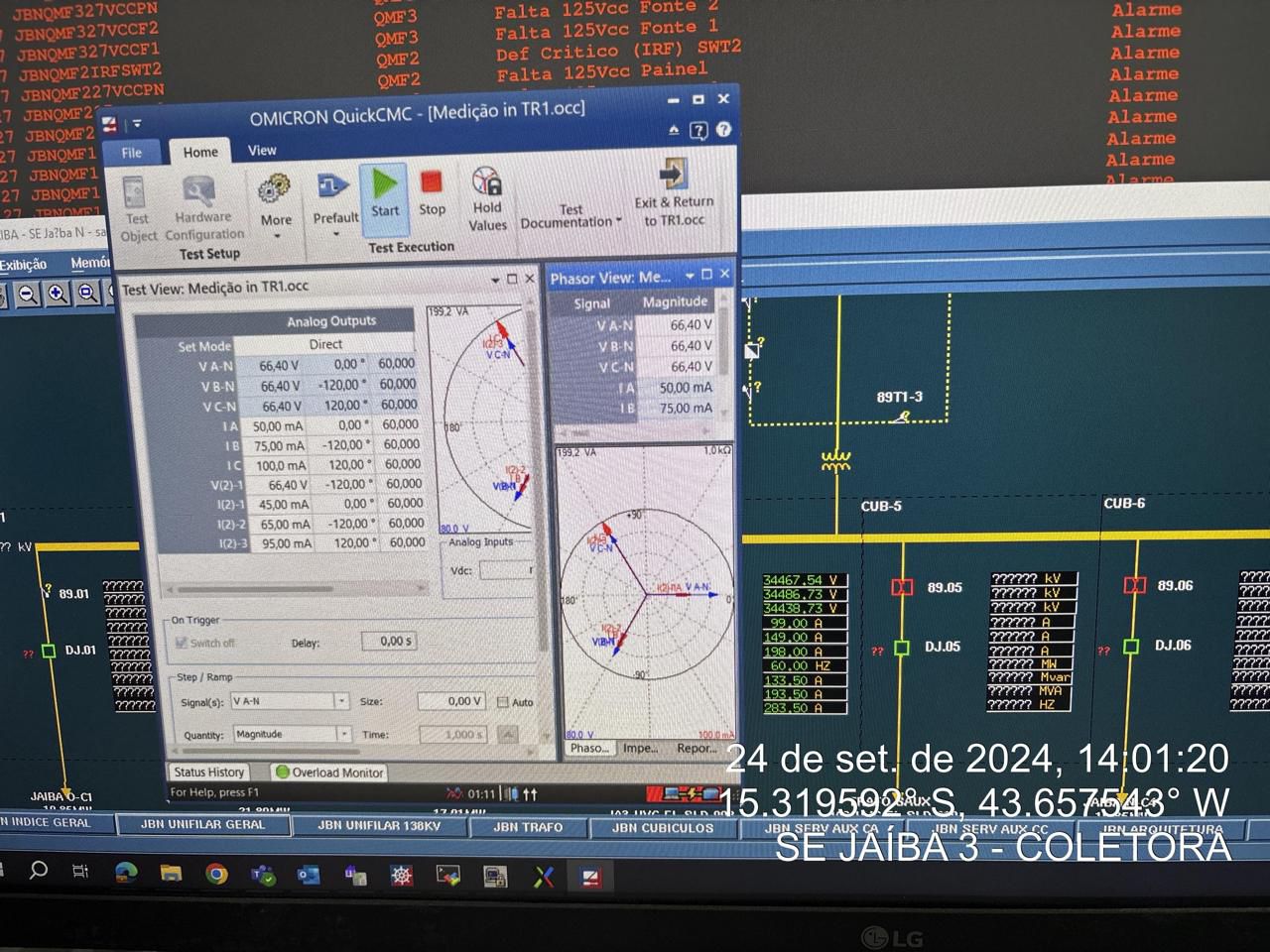Open the Quantity Magnitude dropdown

pos(344,735)
